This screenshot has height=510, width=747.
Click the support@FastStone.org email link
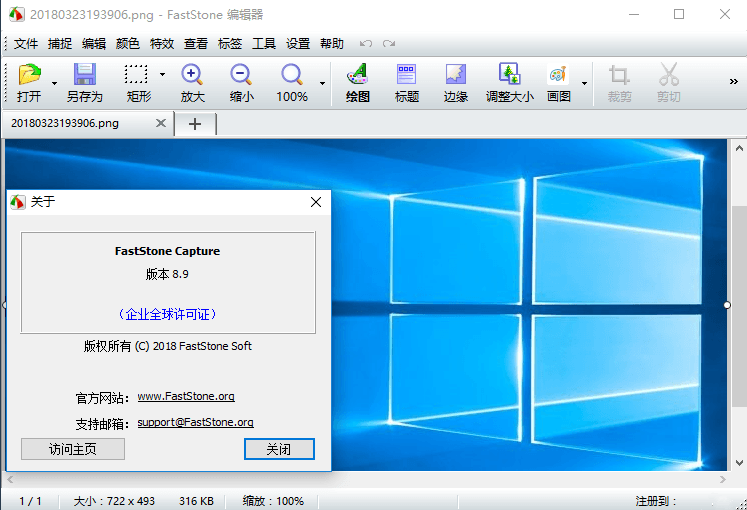195,422
